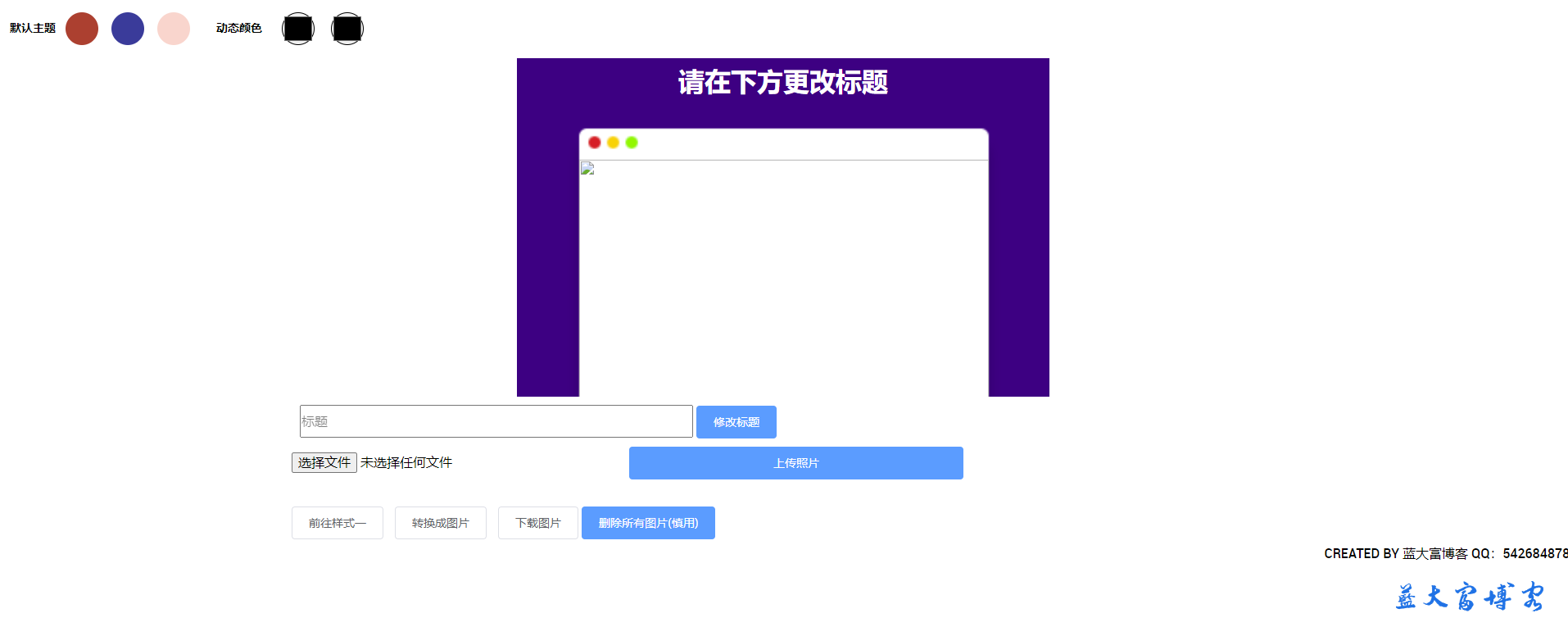Click the 蓝大富博客 calligraphy logo
The height and width of the screenshot is (636, 1568).
click(1471, 597)
